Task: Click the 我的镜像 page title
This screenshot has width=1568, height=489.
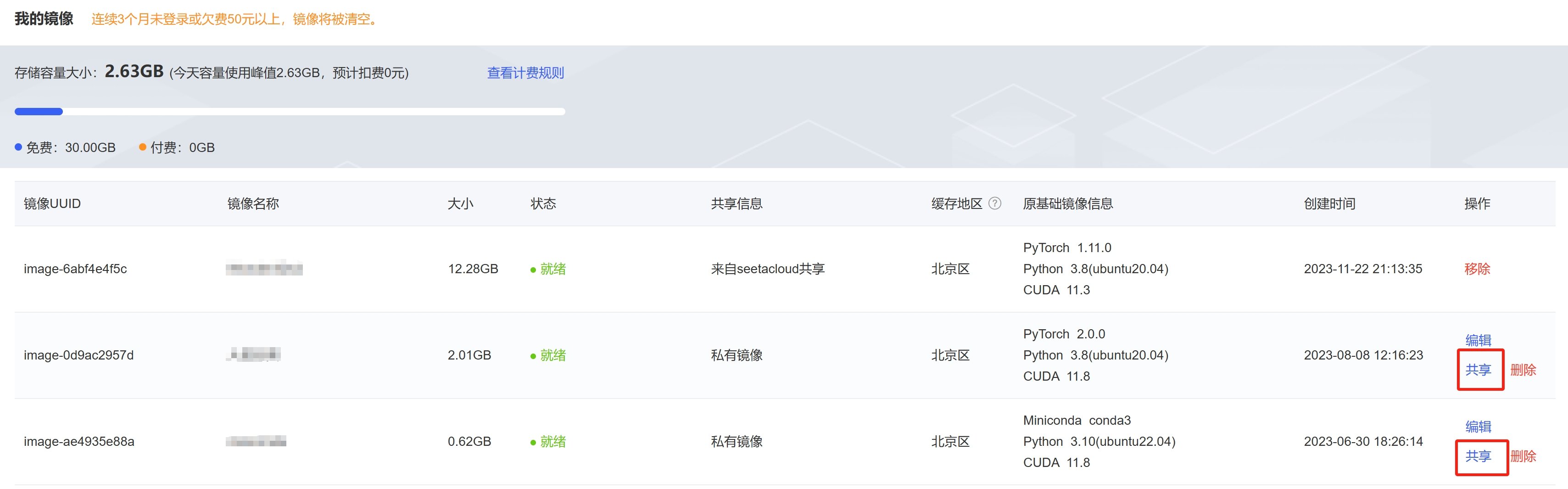Action: [44, 19]
